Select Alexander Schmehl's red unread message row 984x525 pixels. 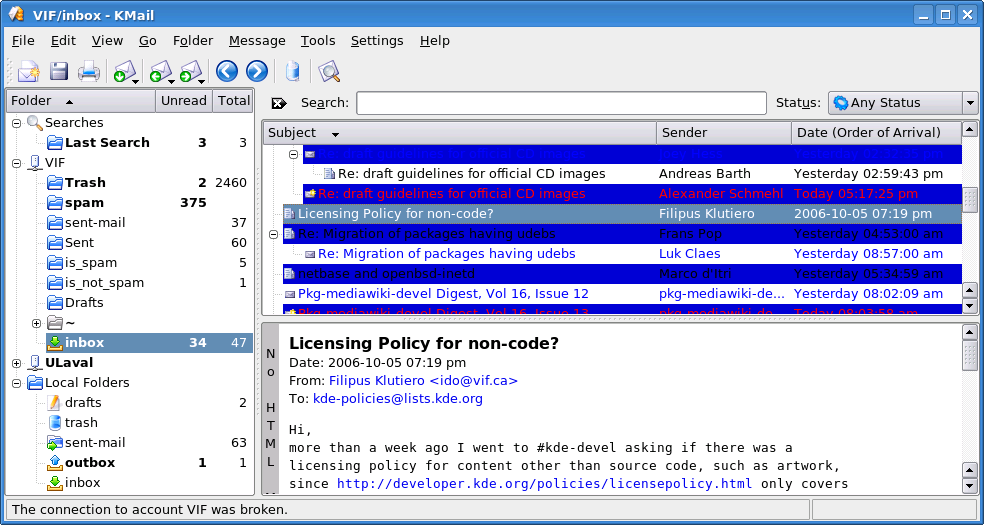pos(632,194)
